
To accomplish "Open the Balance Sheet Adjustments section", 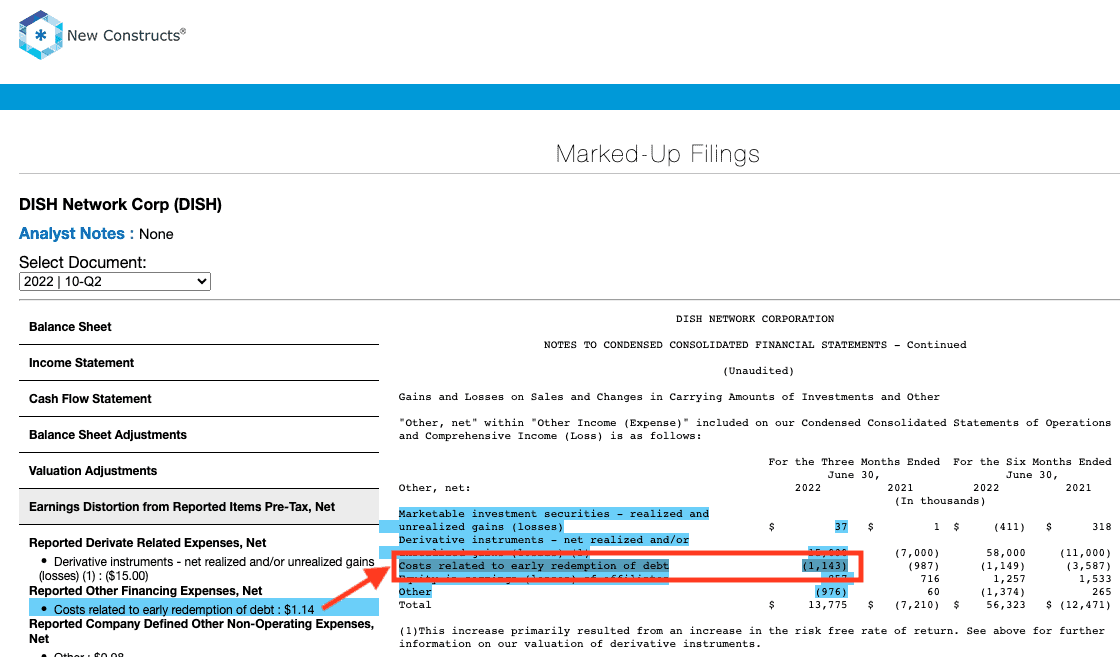I will 199,435.
